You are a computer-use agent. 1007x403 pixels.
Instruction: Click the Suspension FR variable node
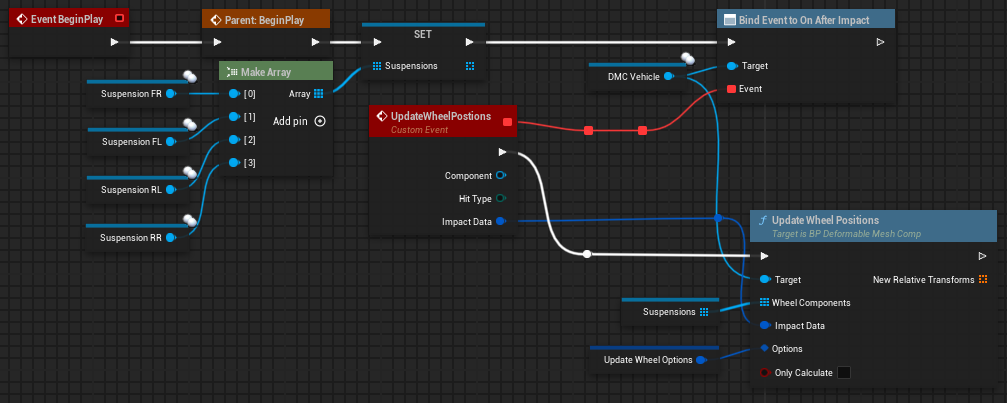coord(131,95)
